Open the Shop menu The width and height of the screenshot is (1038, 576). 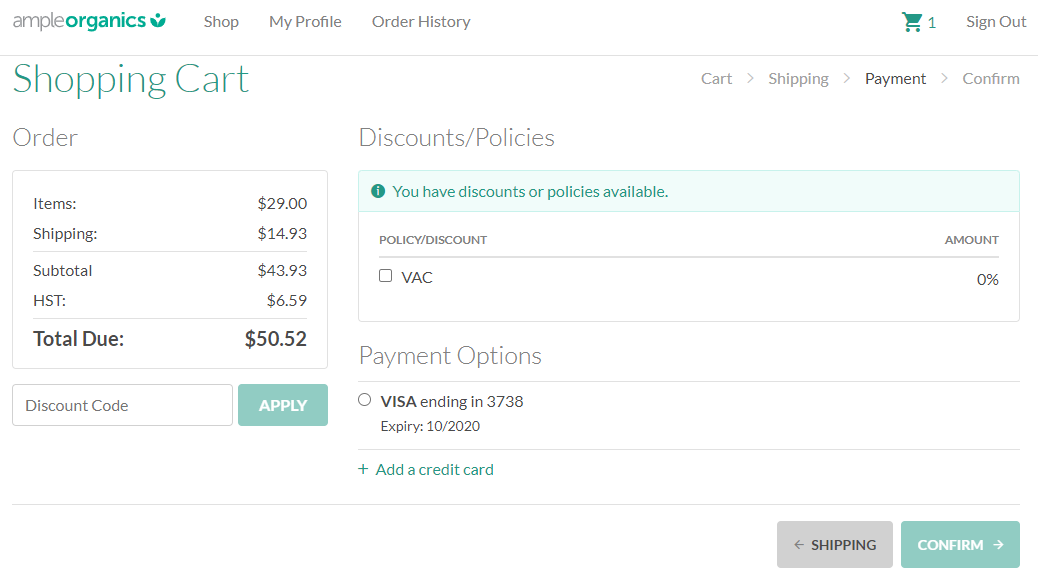[221, 22]
